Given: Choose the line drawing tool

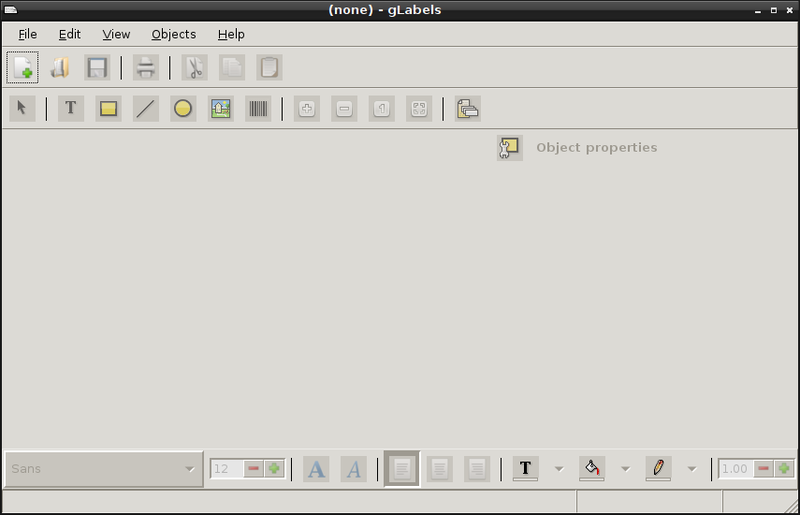Looking at the screenshot, I should pos(146,108).
